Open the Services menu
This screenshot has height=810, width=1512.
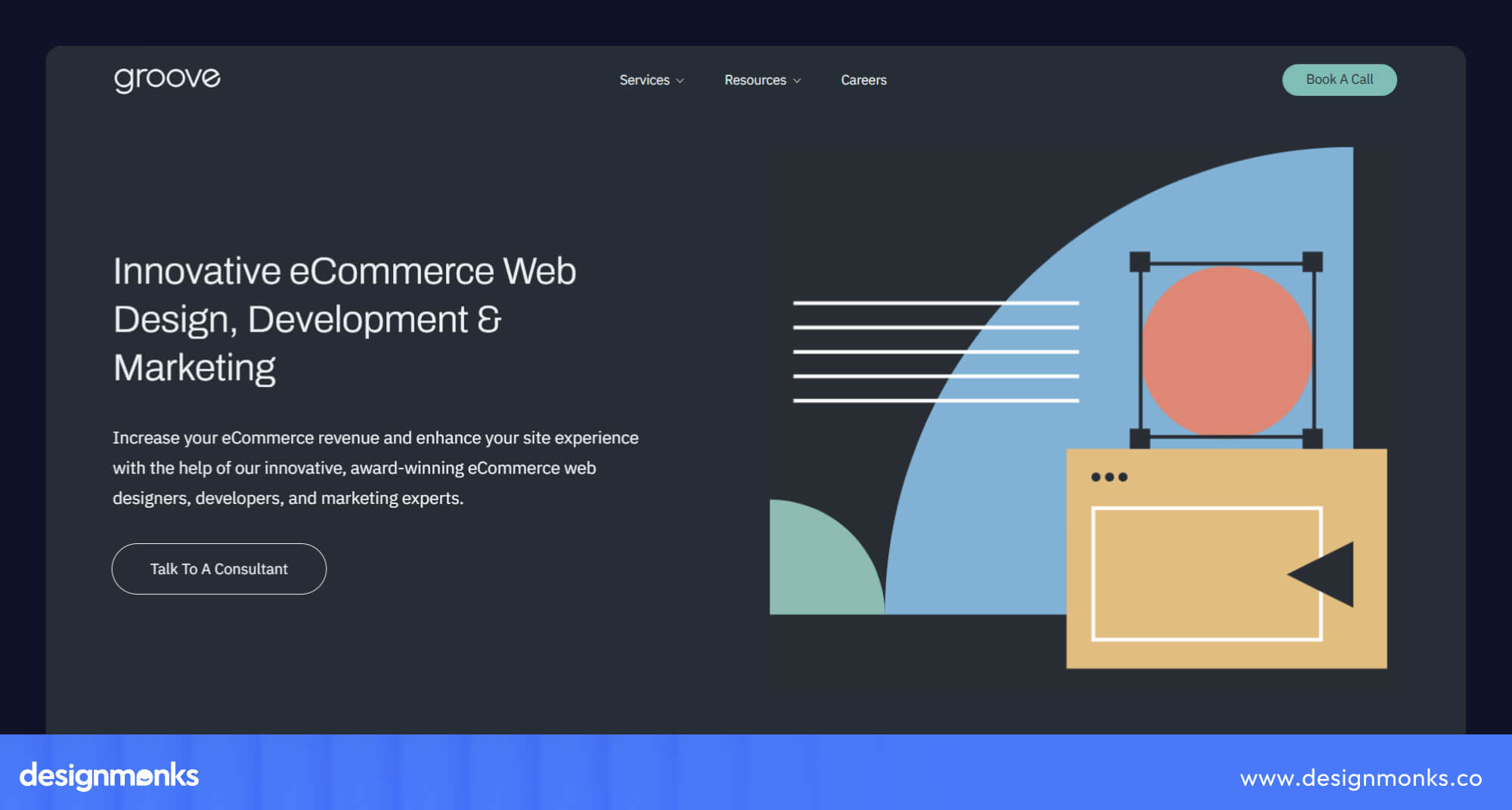(644, 80)
